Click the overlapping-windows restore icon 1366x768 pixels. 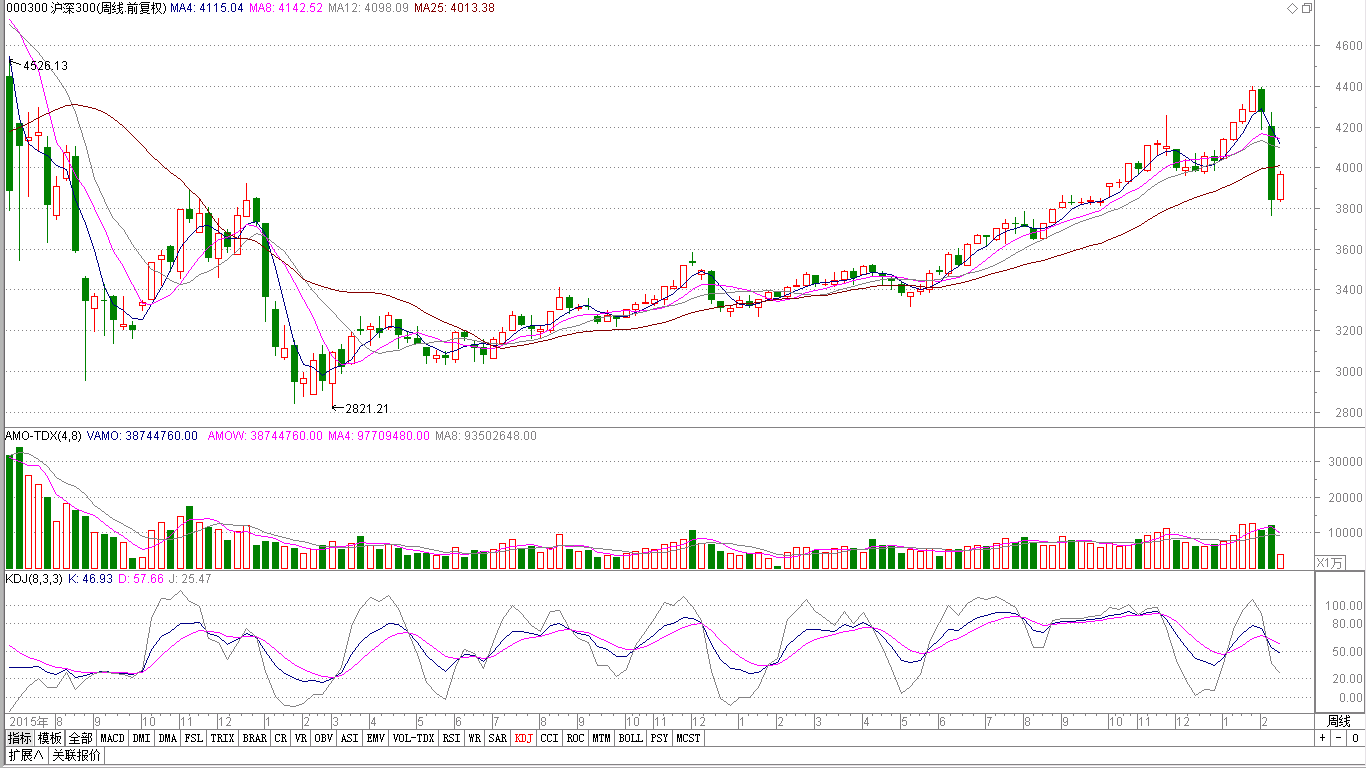coord(1307,8)
